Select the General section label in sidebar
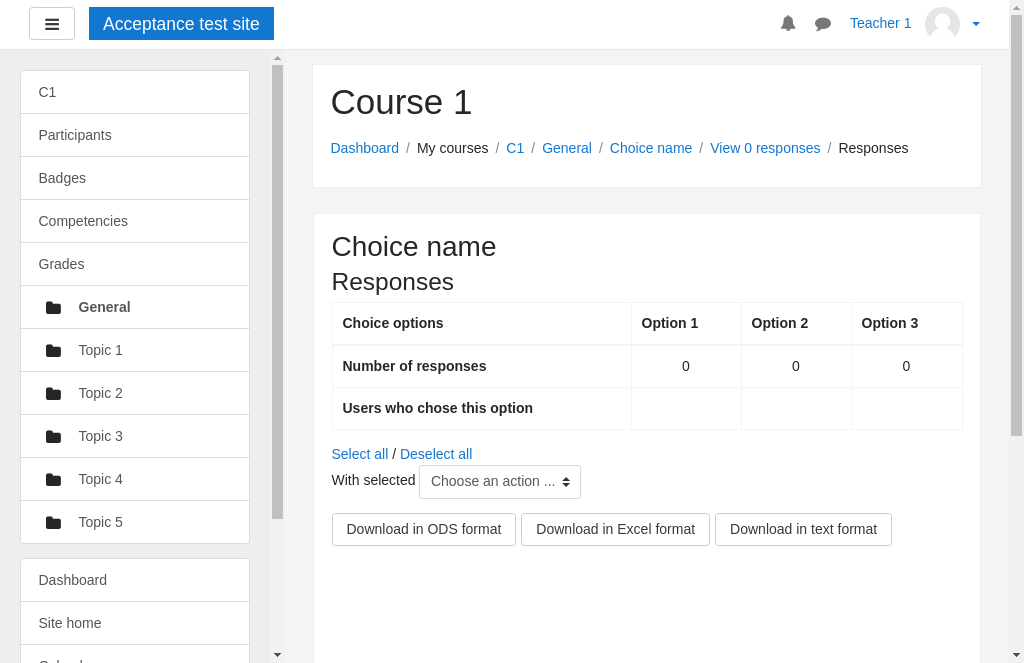1024x663 pixels. pyautogui.click(x=104, y=307)
